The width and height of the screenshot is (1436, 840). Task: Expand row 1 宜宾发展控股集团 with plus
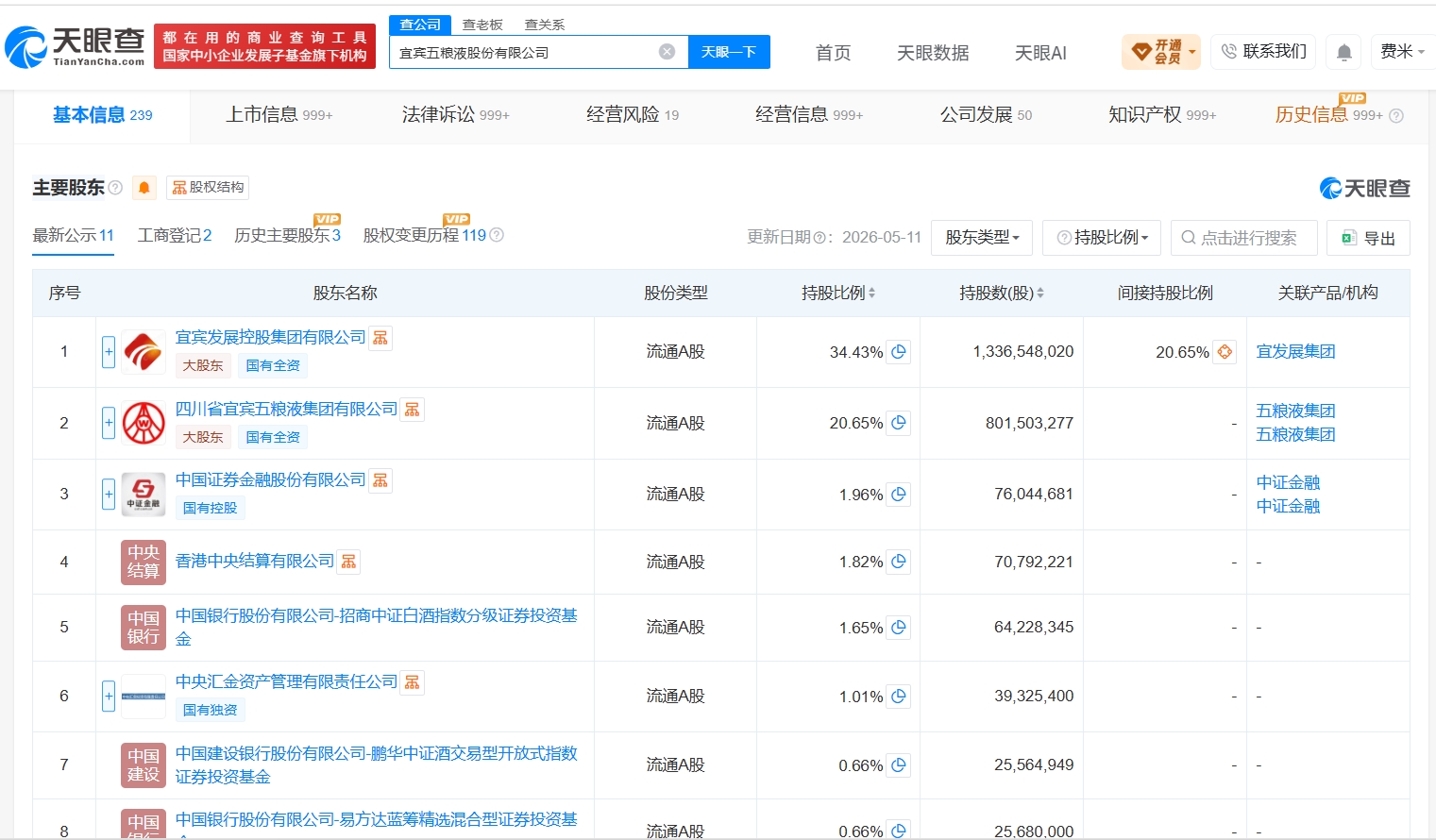coord(109,352)
